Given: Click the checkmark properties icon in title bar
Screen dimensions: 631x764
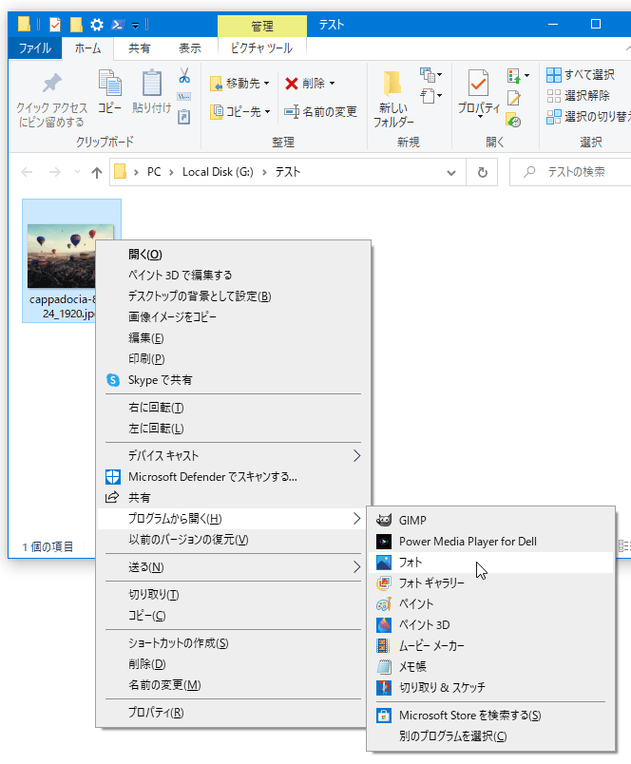Looking at the screenshot, I should pos(55,24).
